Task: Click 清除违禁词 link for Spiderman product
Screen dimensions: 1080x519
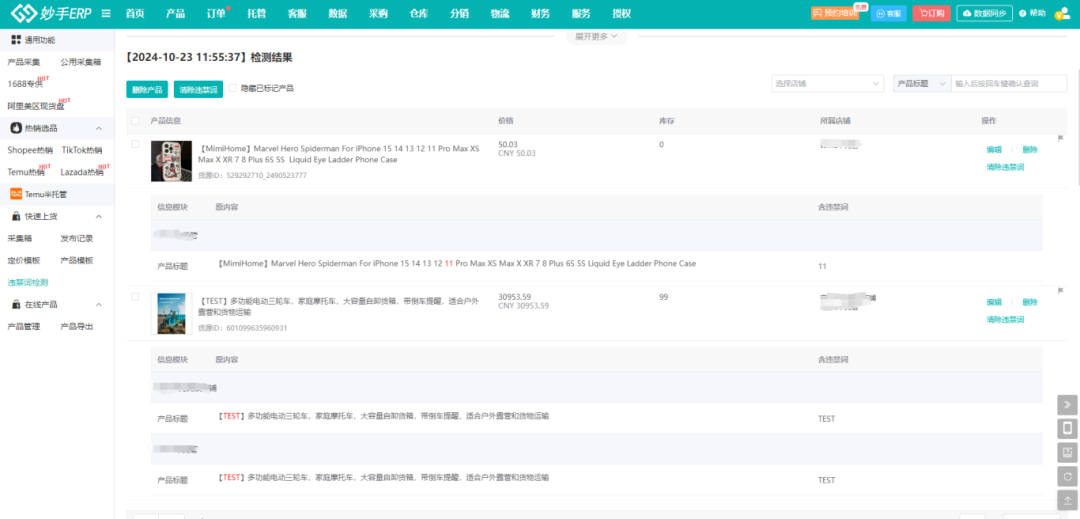Action: (x=1005, y=167)
